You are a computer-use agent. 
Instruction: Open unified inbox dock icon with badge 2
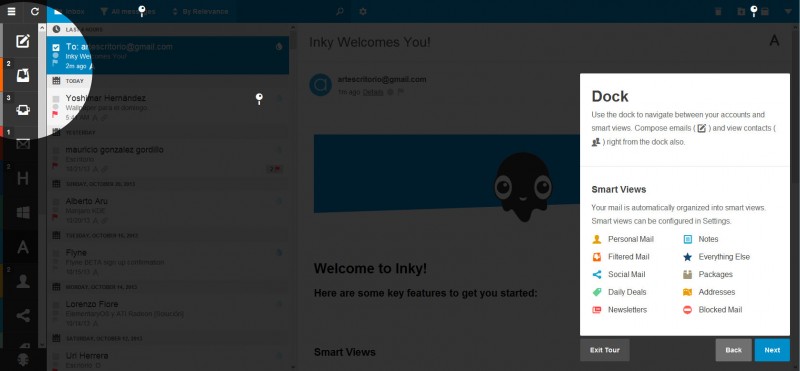pyautogui.click(x=22, y=76)
